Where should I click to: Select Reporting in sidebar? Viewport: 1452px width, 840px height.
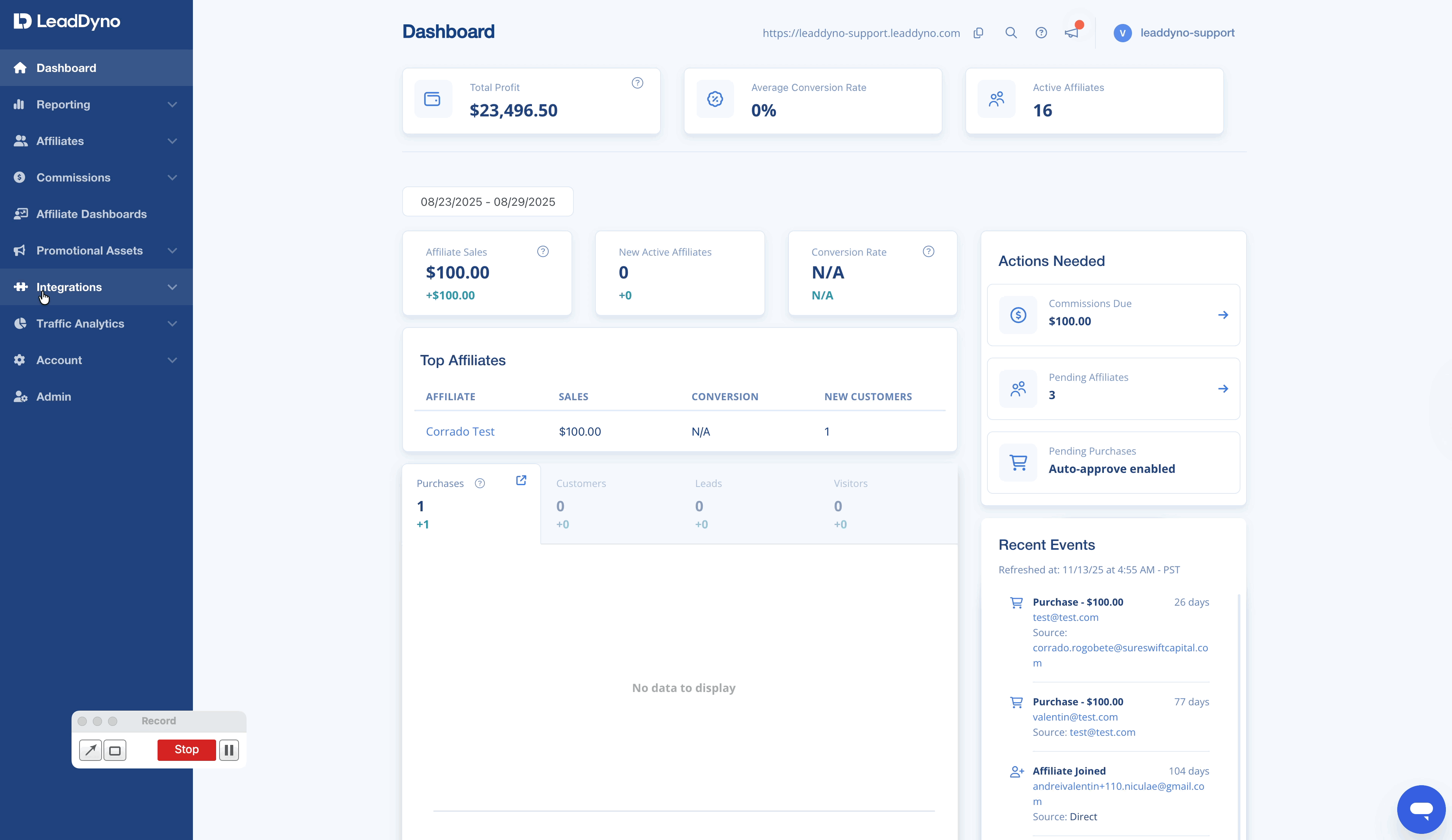pyautogui.click(x=96, y=105)
